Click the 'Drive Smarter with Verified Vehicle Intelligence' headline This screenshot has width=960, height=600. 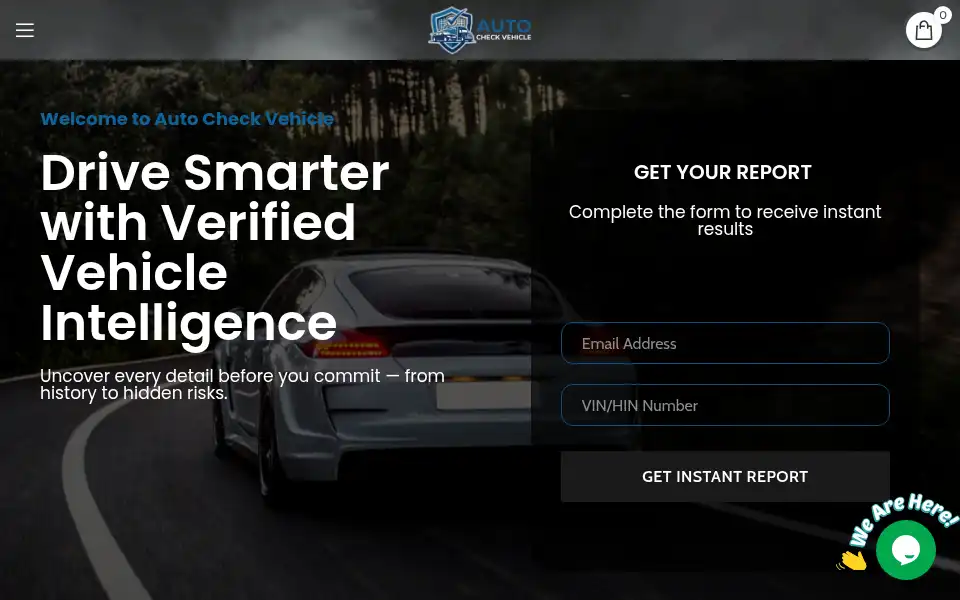point(215,248)
